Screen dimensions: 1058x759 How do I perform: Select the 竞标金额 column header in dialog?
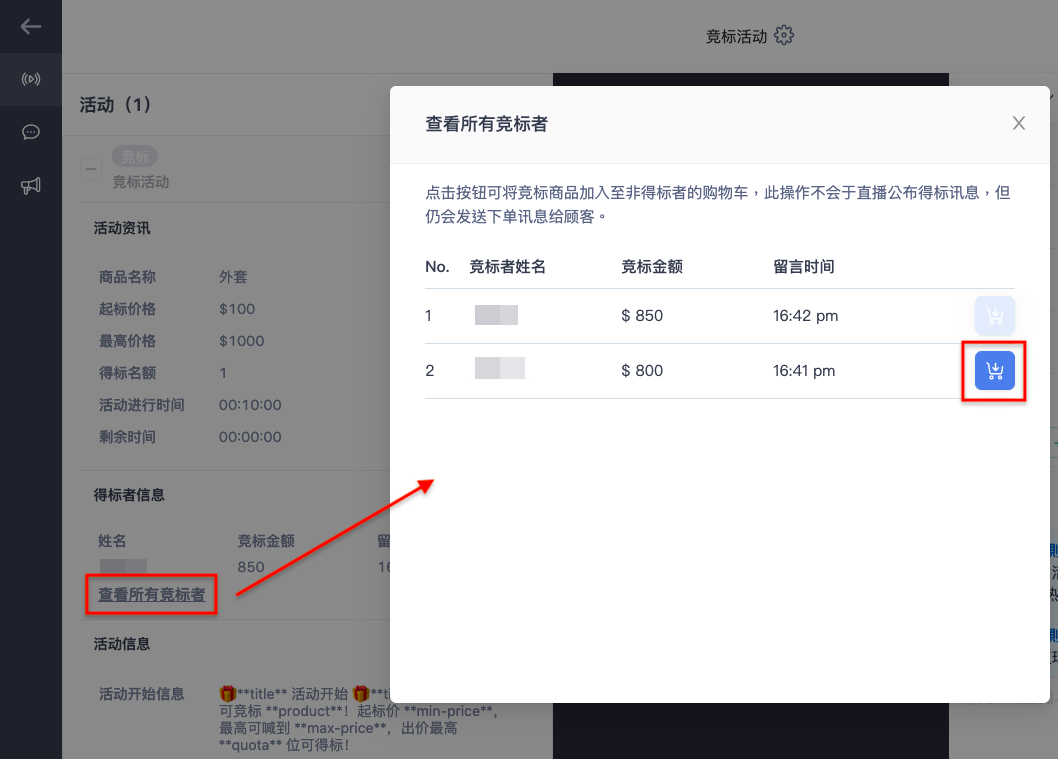(651, 266)
